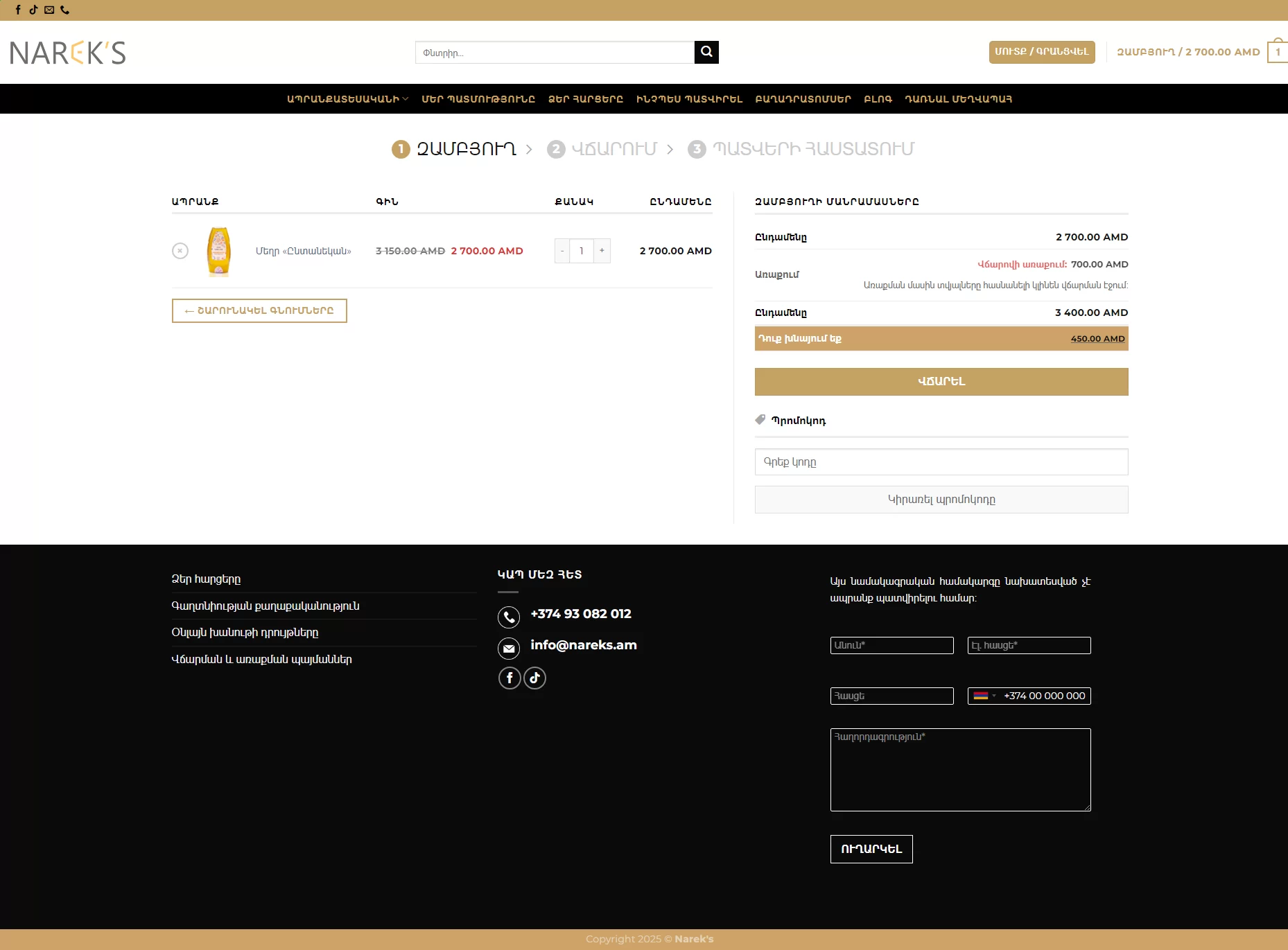Image resolution: width=1288 pixels, height=950 pixels.
Task: Open the ՄԵՐ ՊԱՏՄՈՒԹՅՈՒՆԸ menu item
Action: tap(478, 99)
